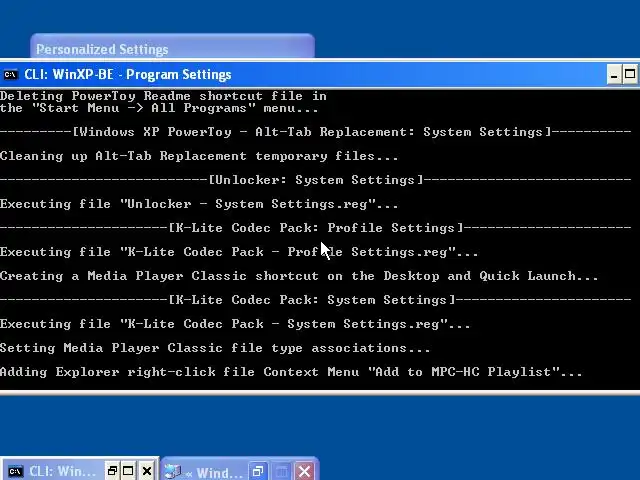This screenshot has width=640, height=480.
Task: Click "Setting Media Player Classic file type associations..." line
Action: (x=215, y=348)
